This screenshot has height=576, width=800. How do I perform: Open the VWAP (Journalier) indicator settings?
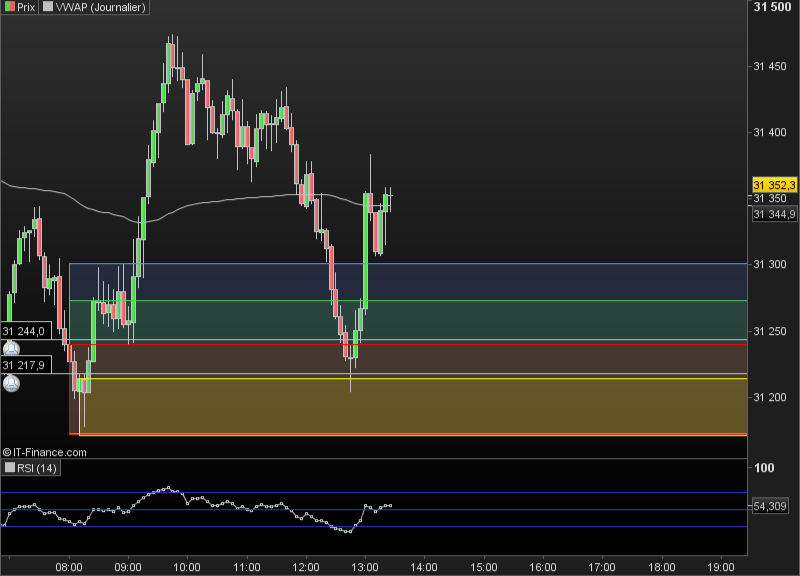(101, 7)
